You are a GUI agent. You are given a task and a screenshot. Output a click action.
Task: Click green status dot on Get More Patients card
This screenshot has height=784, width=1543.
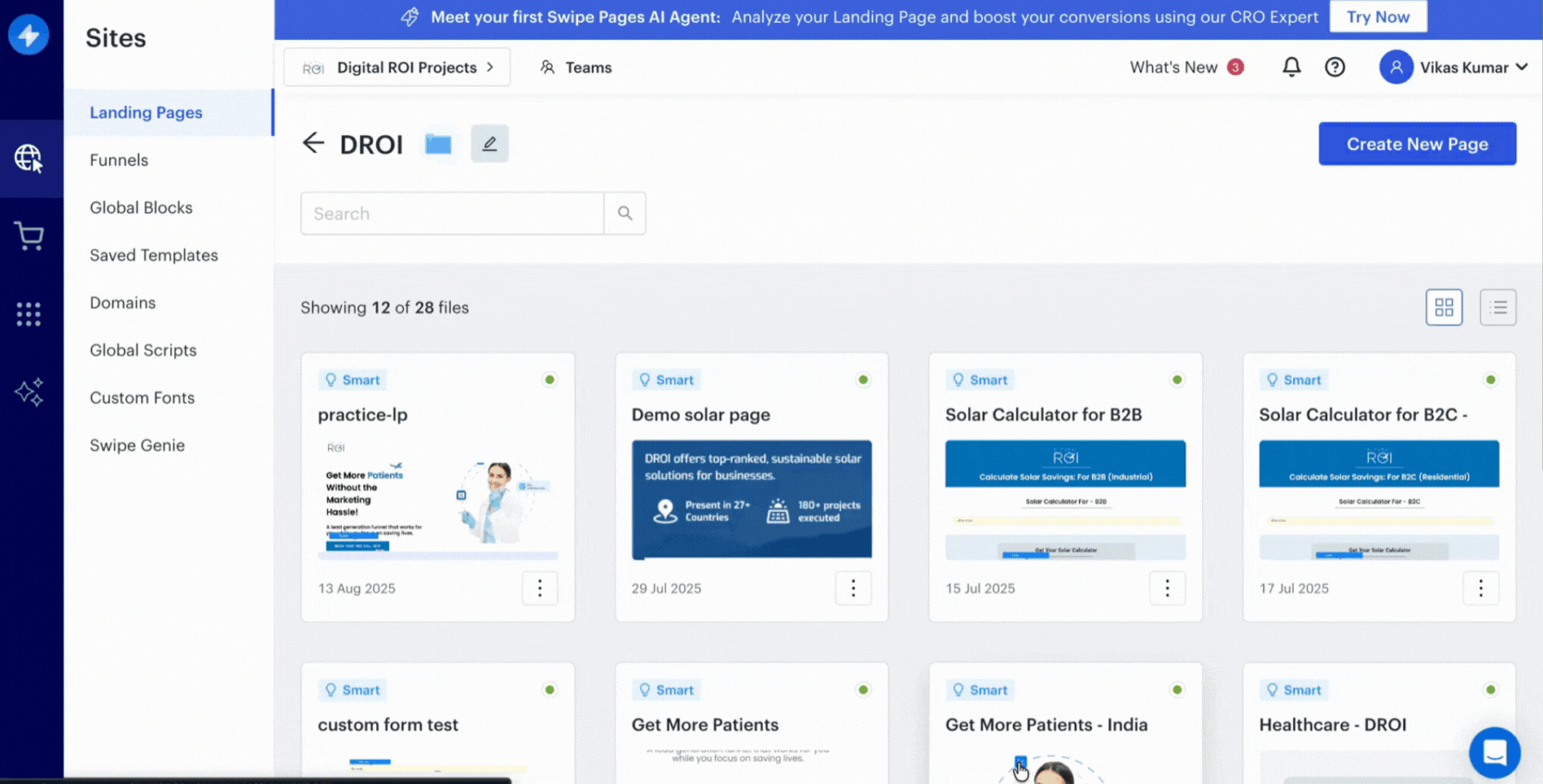863,690
